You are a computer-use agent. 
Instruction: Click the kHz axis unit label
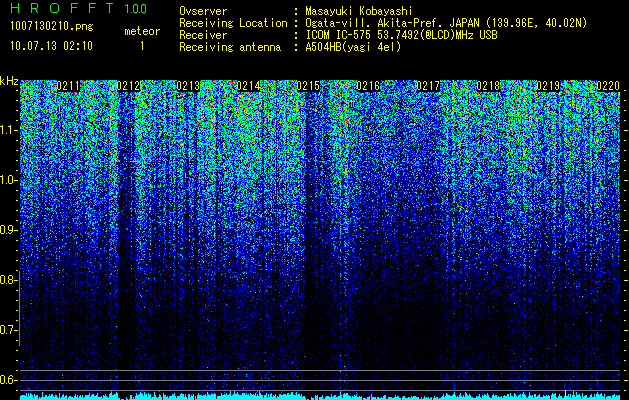(9, 81)
